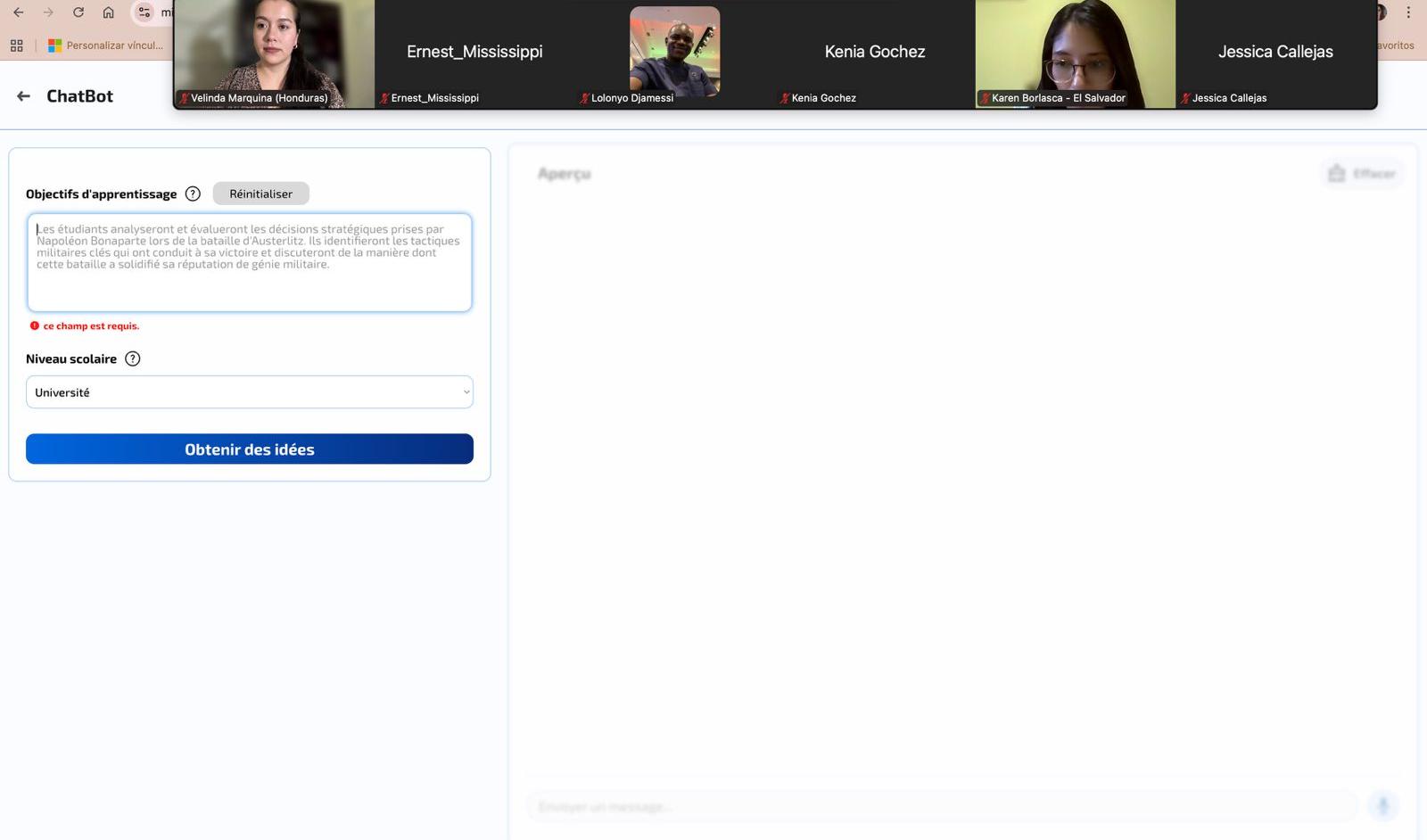Click the Effacer button in the preview panel
The width and height of the screenshot is (1427, 840).
point(1362,173)
